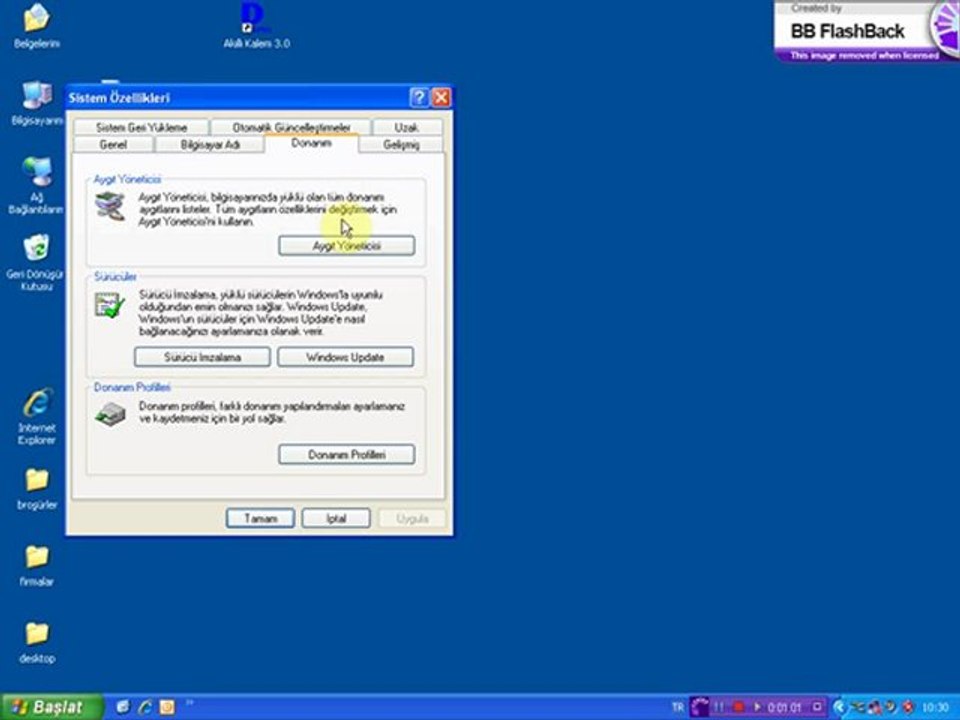Click Show Desktop quick launch icon
Screen dimensions: 960x720
[123, 707]
